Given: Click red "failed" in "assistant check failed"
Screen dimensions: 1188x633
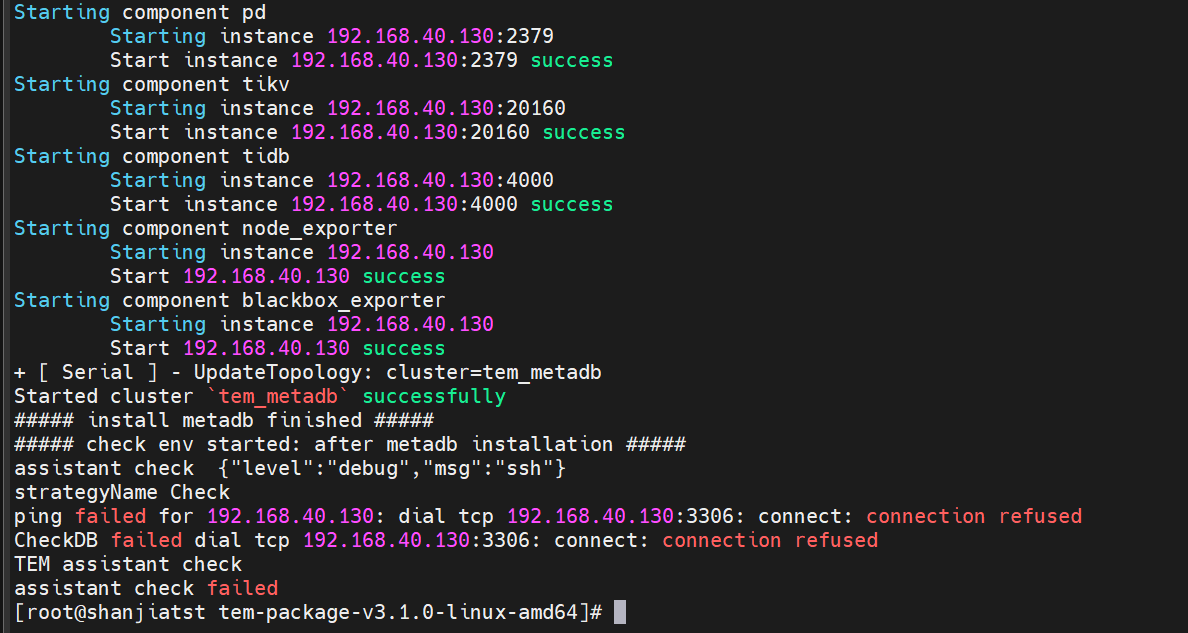Looking at the screenshot, I should pyautogui.click(x=242, y=588).
